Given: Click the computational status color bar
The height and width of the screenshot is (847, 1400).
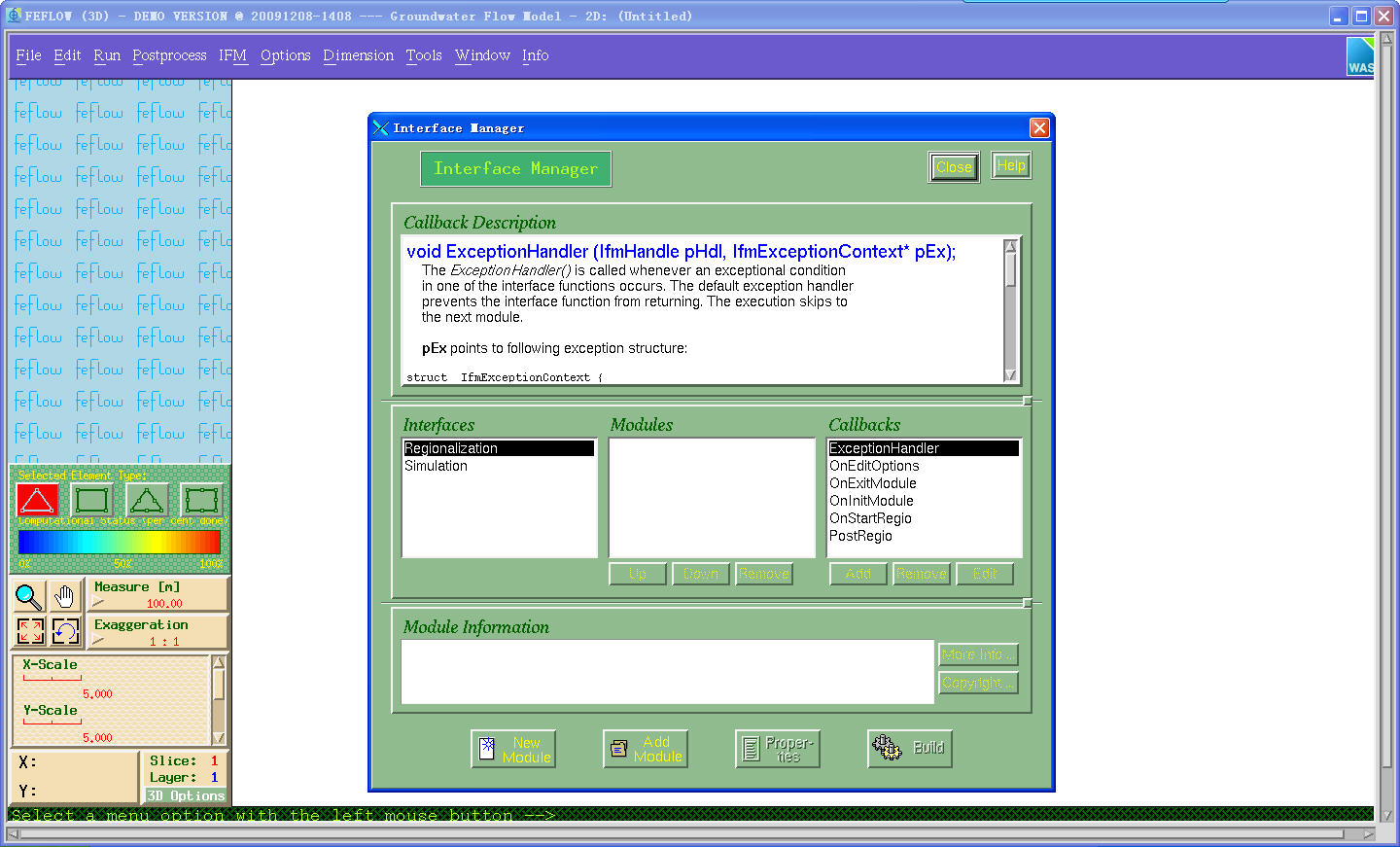Looking at the screenshot, I should (x=120, y=542).
